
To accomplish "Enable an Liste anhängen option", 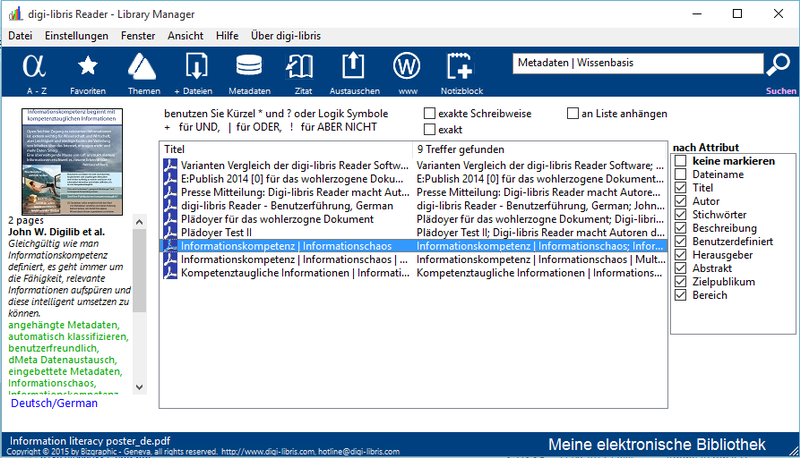I will (572, 113).
